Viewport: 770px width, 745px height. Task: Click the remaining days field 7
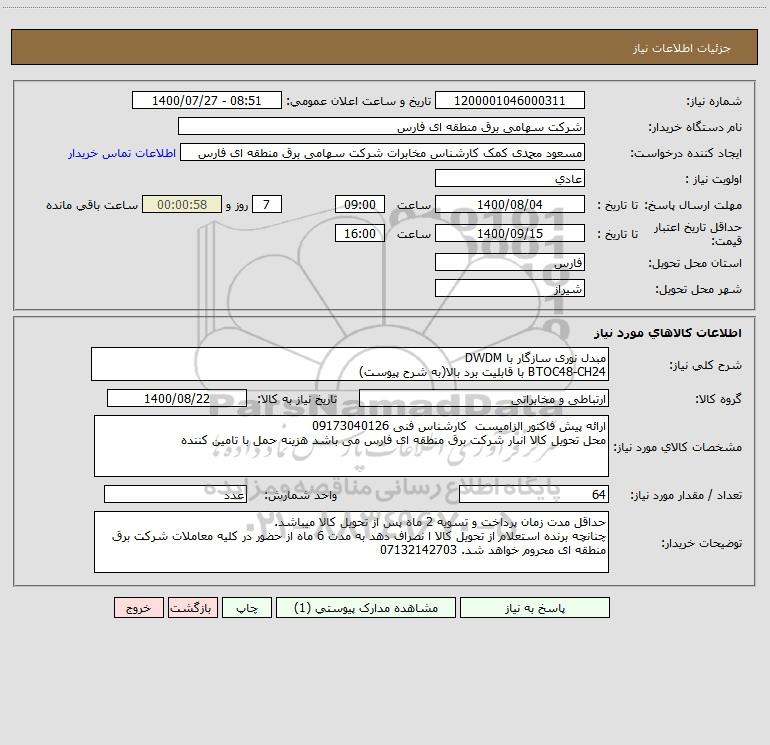coord(267,204)
